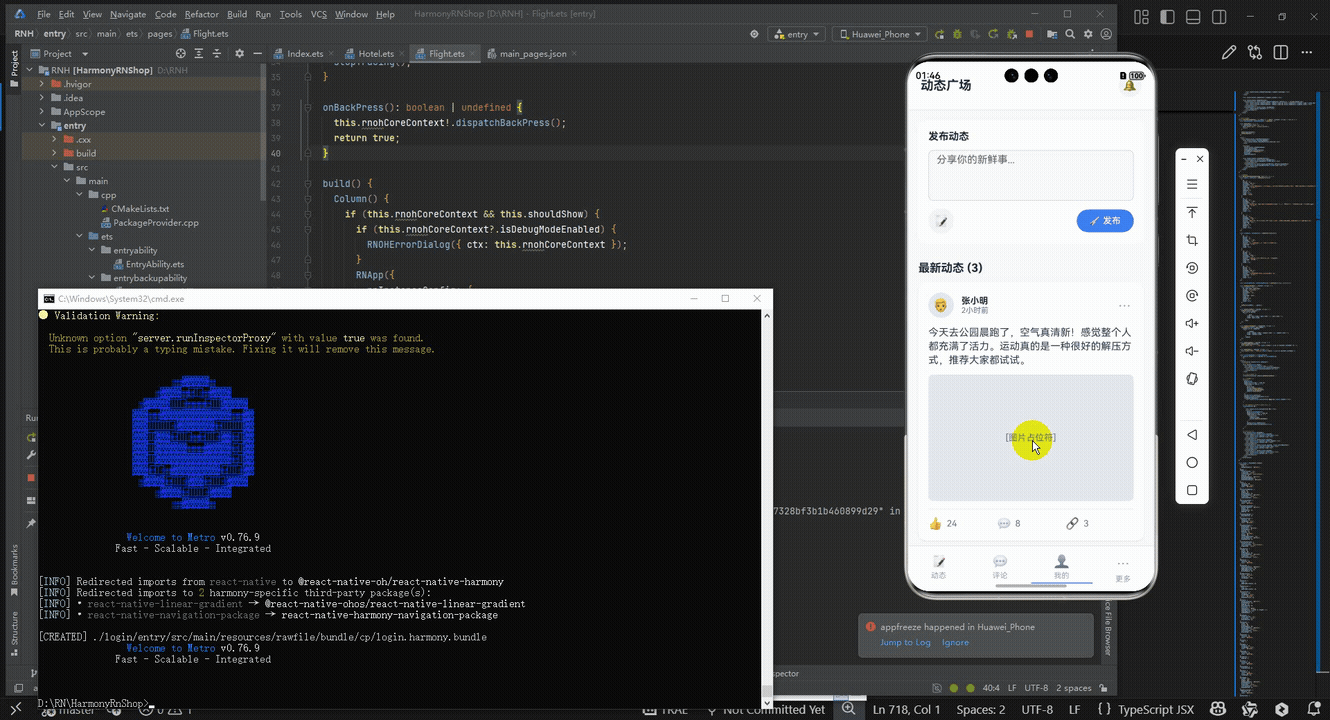Open the entry run configuration dropdown
The image size is (1330, 720).
(x=796, y=34)
